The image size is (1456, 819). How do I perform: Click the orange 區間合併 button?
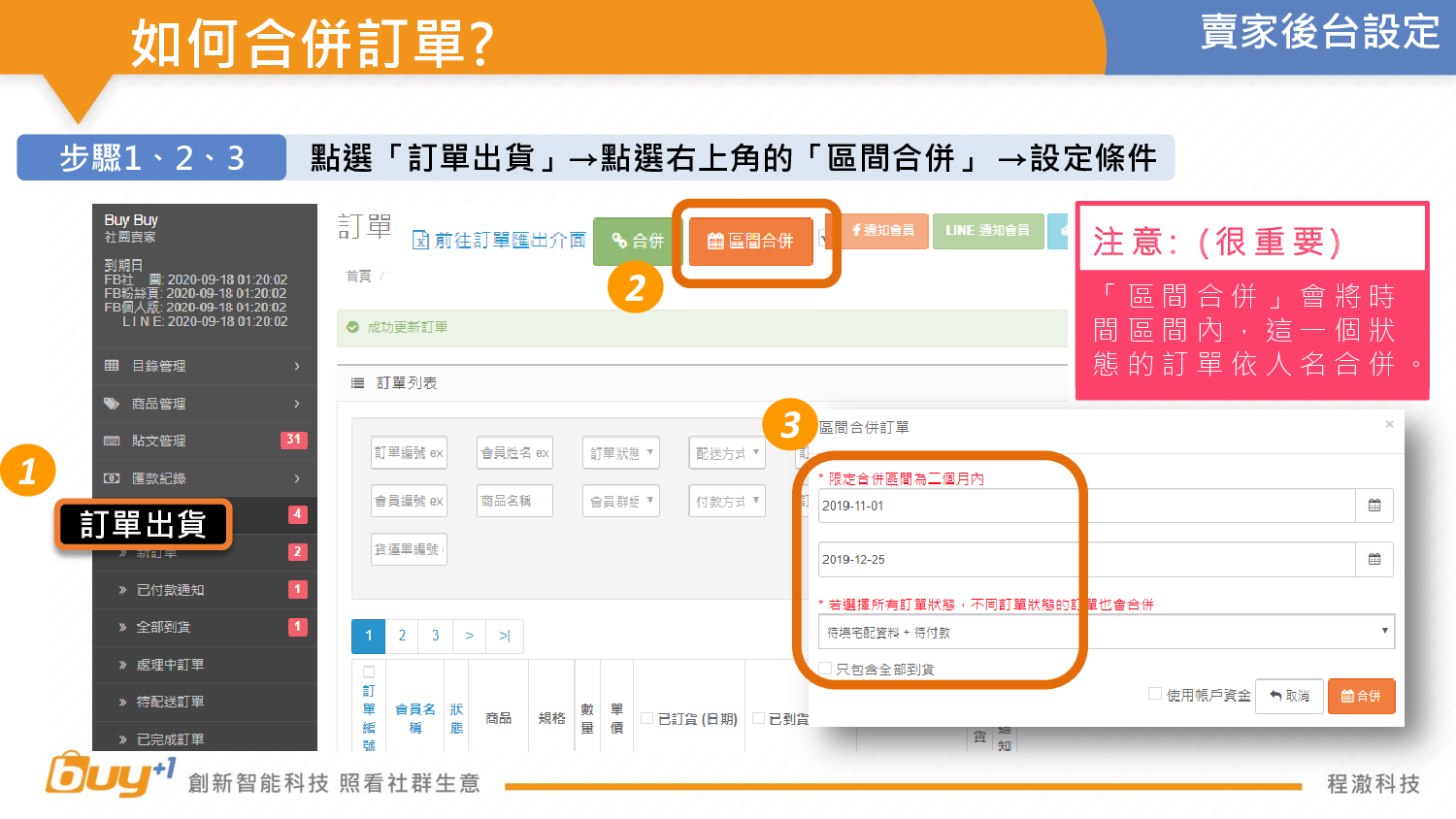point(750,241)
